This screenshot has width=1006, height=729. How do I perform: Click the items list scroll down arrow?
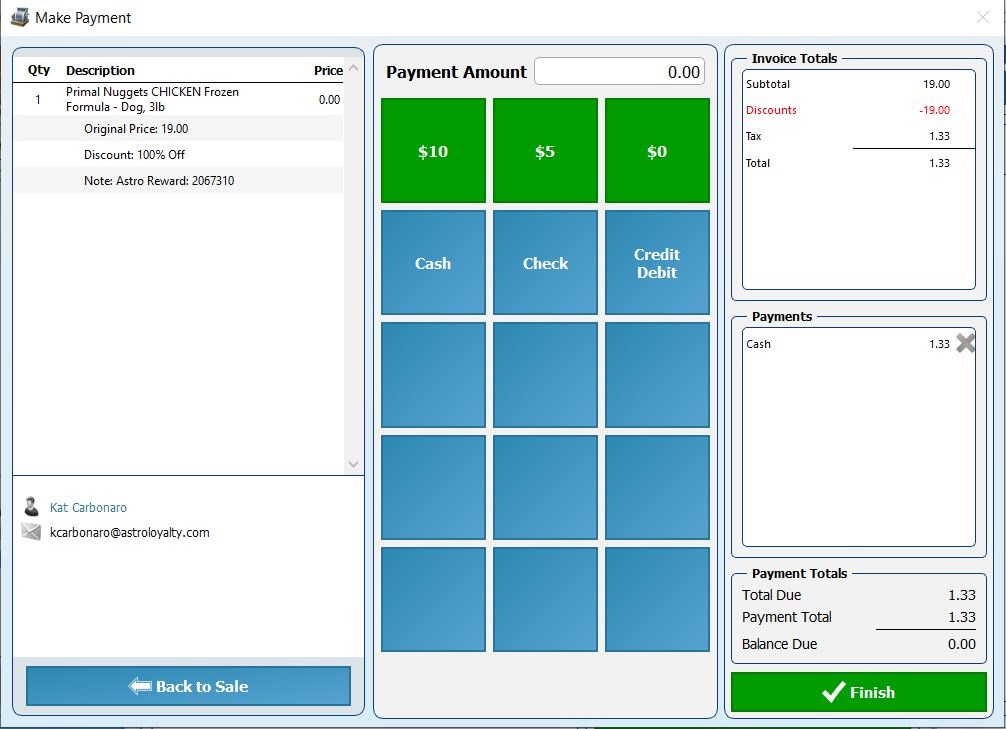click(353, 464)
